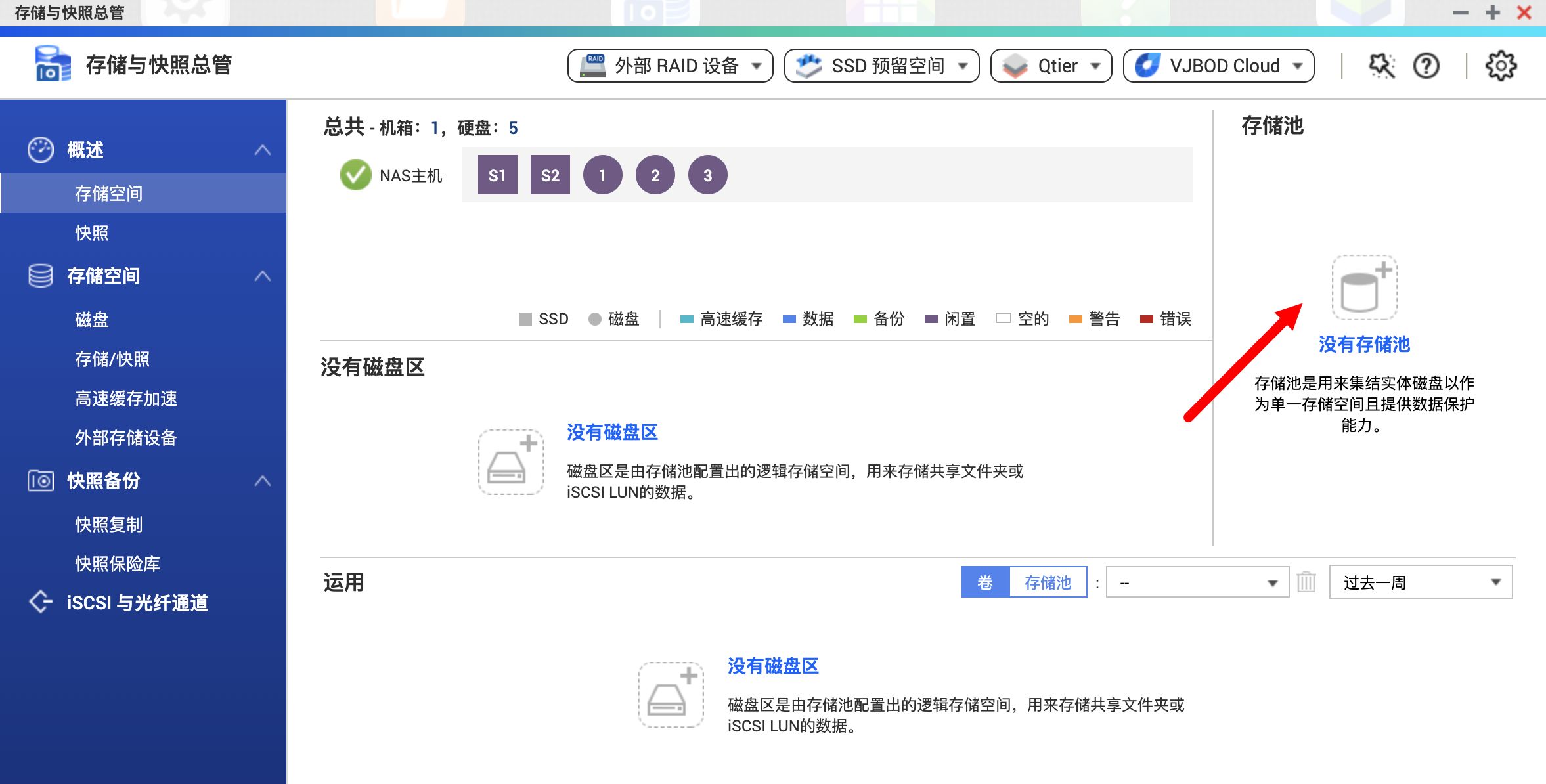Expand the 过去一周 time range dropdown

pyautogui.click(x=1420, y=582)
